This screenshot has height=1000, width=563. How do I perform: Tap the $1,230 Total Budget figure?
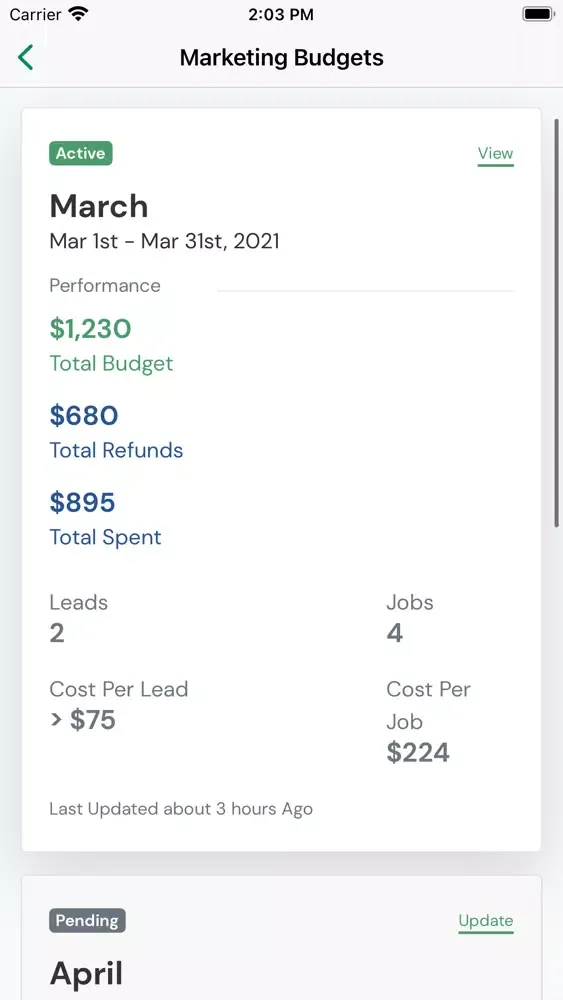(x=91, y=329)
